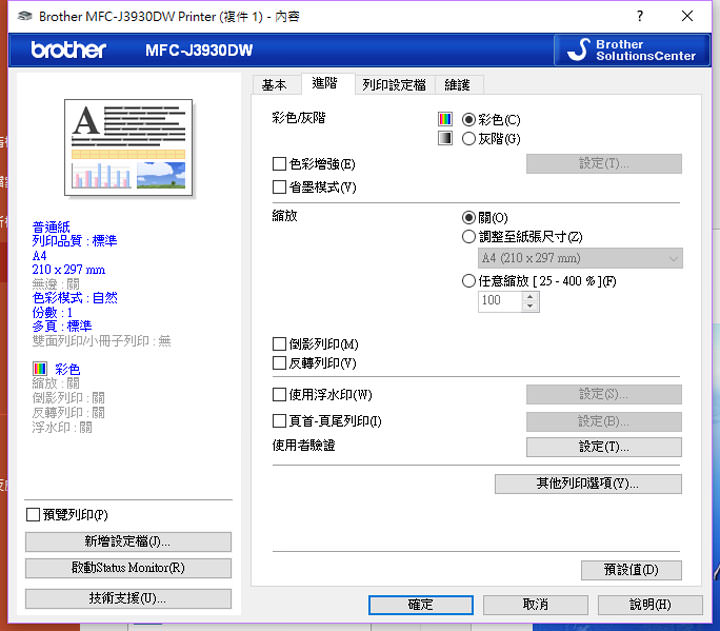This screenshot has height=631, width=720.
Task: Click 取消 cancel button
Action: pyautogui.click(x=535, y=605)
